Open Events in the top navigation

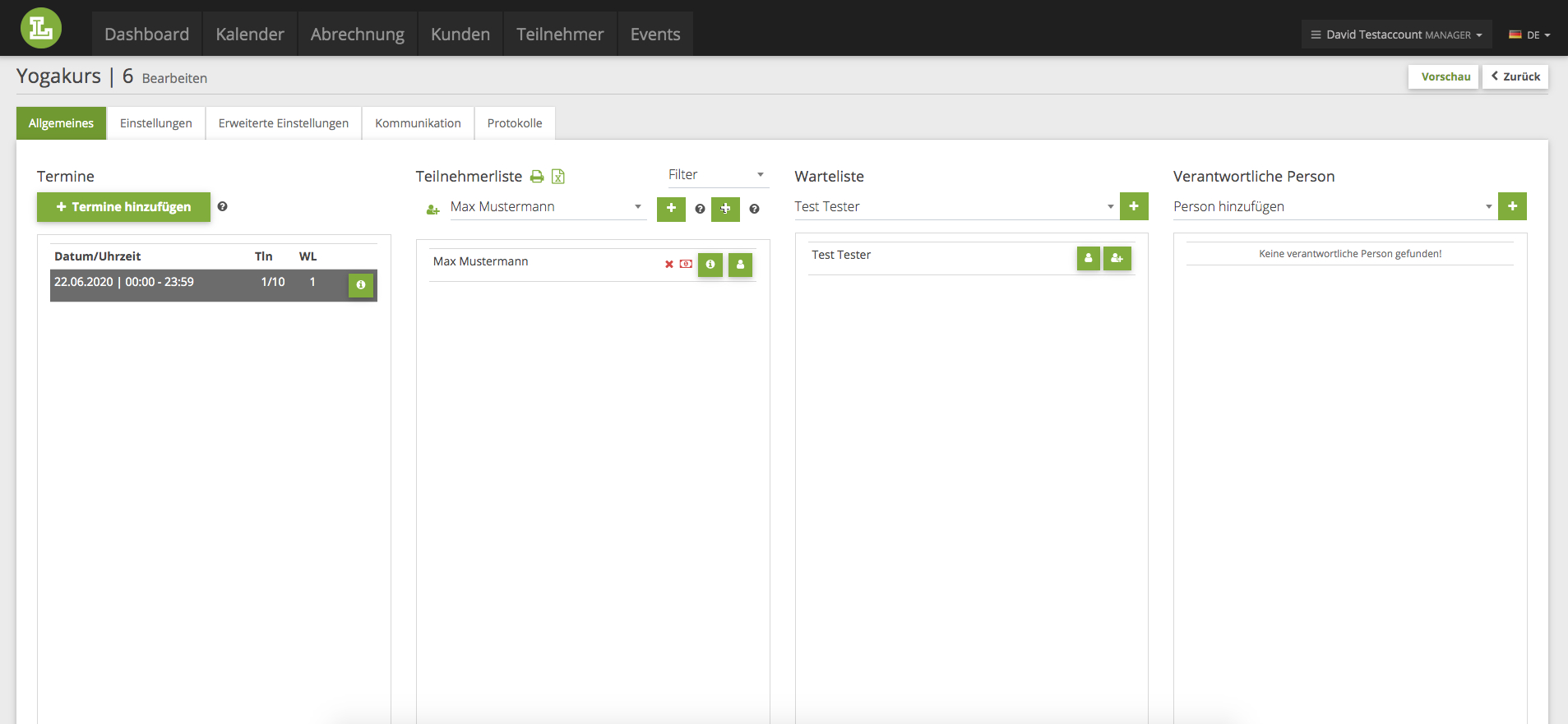pyautogui.click(x=655, y=34)
